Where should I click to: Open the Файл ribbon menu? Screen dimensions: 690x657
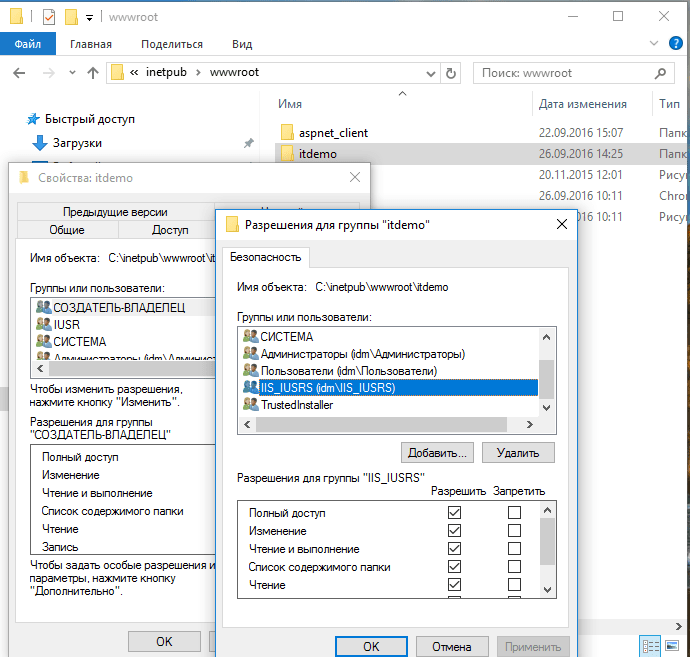pyautogui.click(x=28, y=44)
